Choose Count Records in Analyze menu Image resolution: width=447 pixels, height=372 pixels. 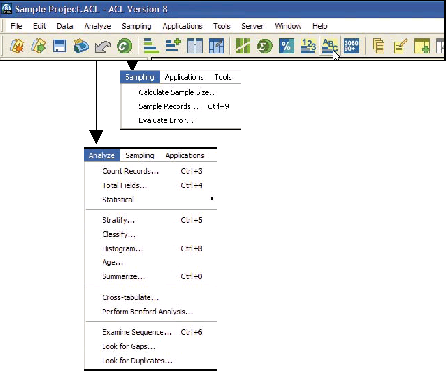coord(152,171)
